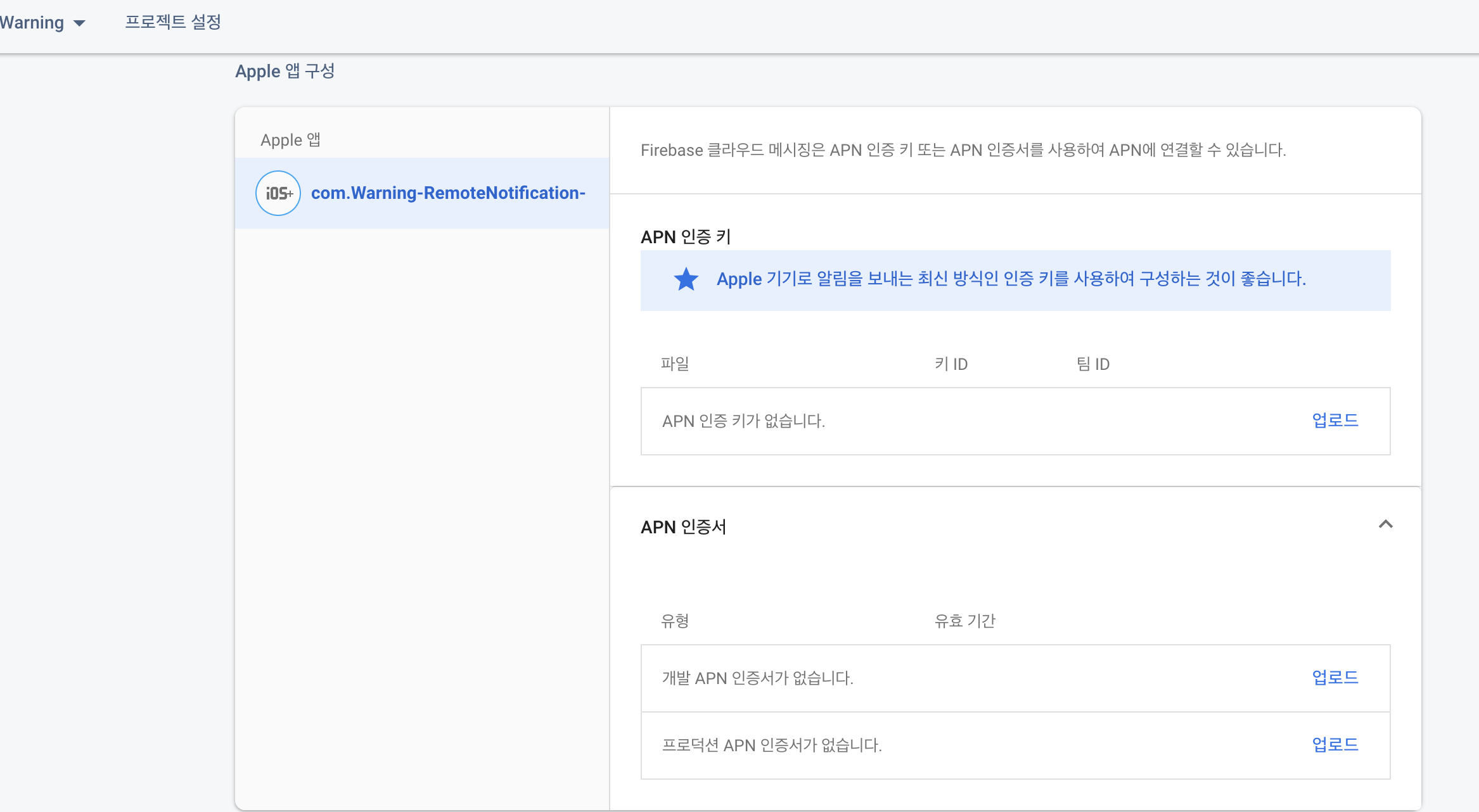Screen dimensions: 1479x812
Task: Click the iOS+ app icon
Action: click(278, 193)
